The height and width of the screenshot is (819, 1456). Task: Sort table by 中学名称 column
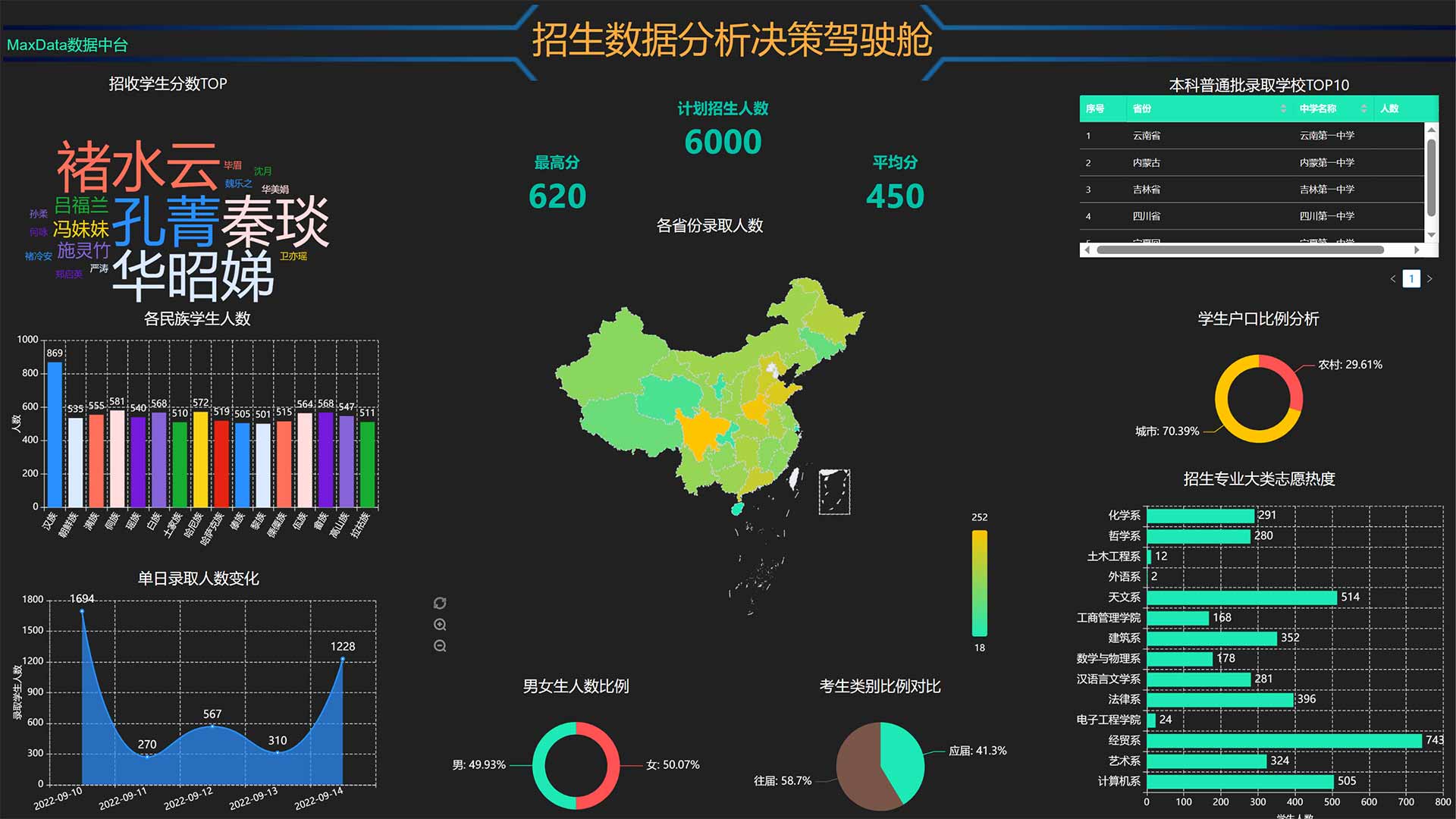[x=1363, y=108]
